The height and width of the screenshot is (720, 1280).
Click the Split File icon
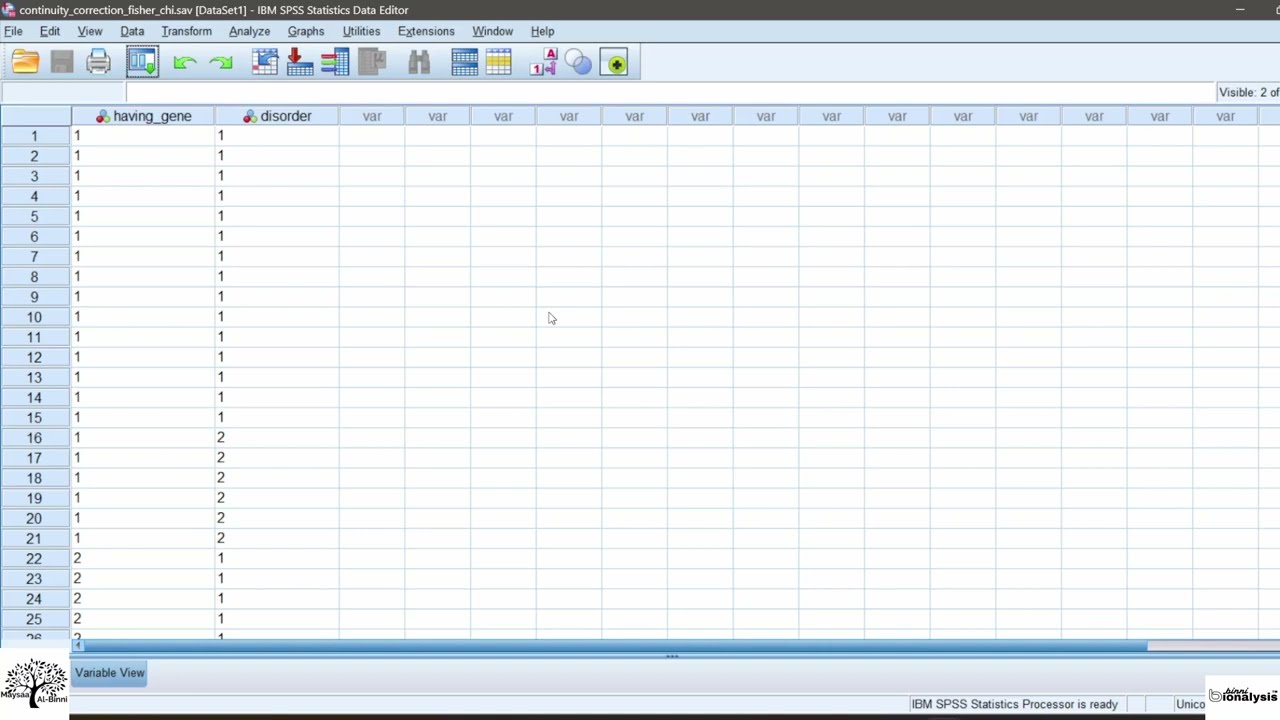(x=464, y=63)
